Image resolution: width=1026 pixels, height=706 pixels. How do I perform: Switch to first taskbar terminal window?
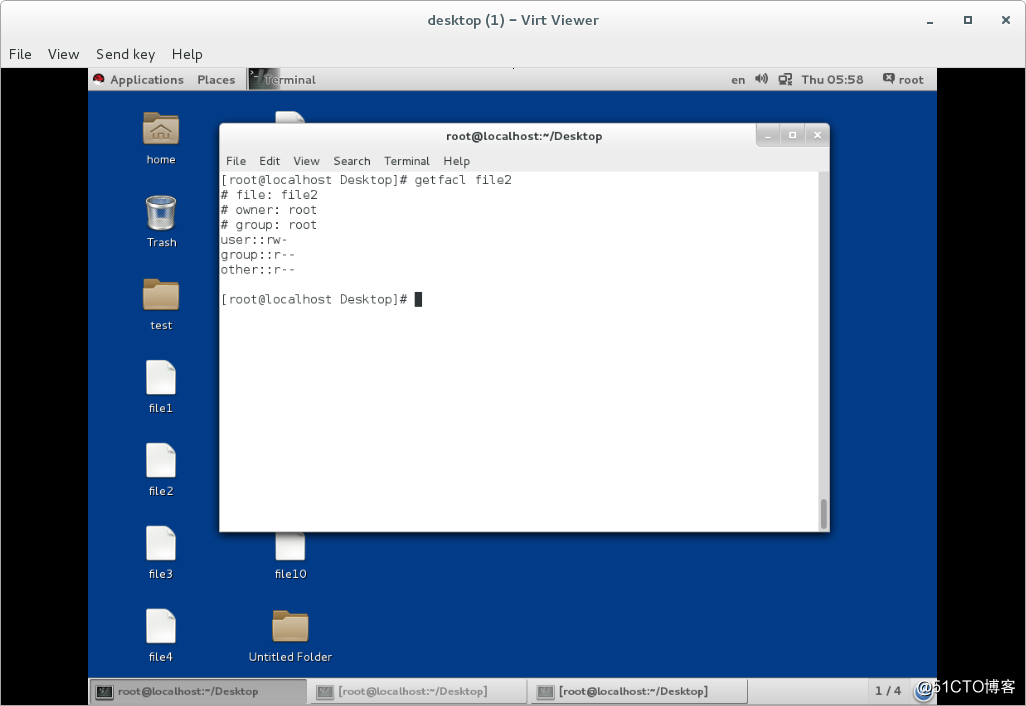[x=198, y=692]
